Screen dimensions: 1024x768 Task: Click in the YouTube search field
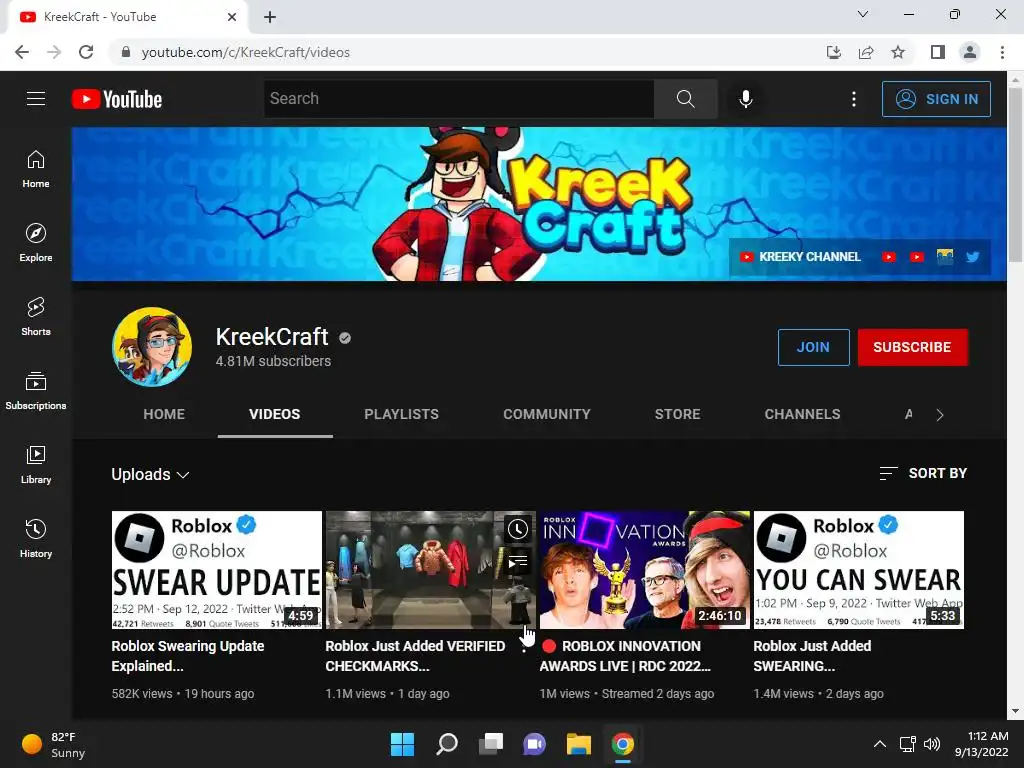pos(459,99)
